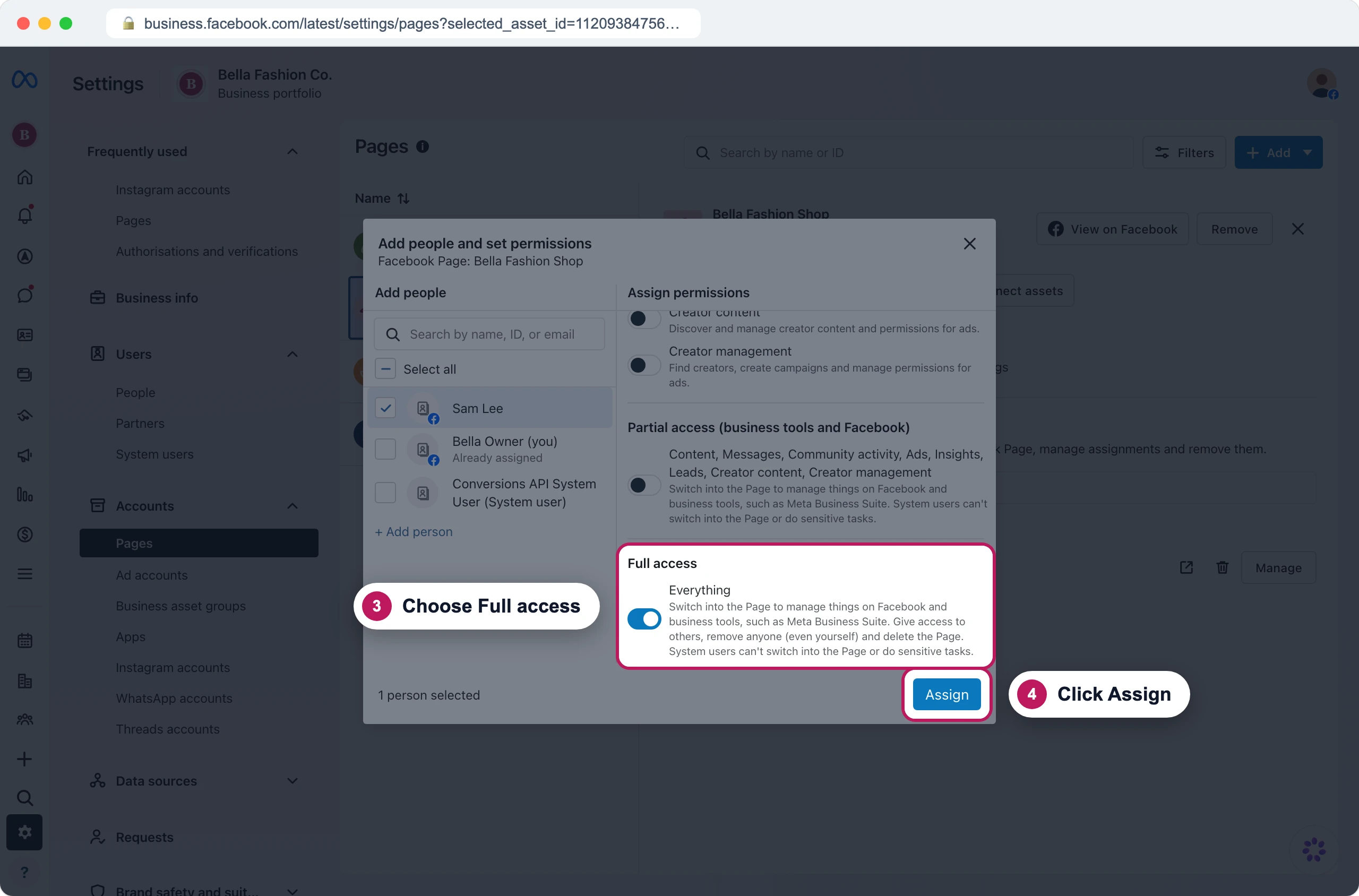Open WhatsApp accounts in sidebar
The width and height of the screenshot is (1359, 896).
174,699
